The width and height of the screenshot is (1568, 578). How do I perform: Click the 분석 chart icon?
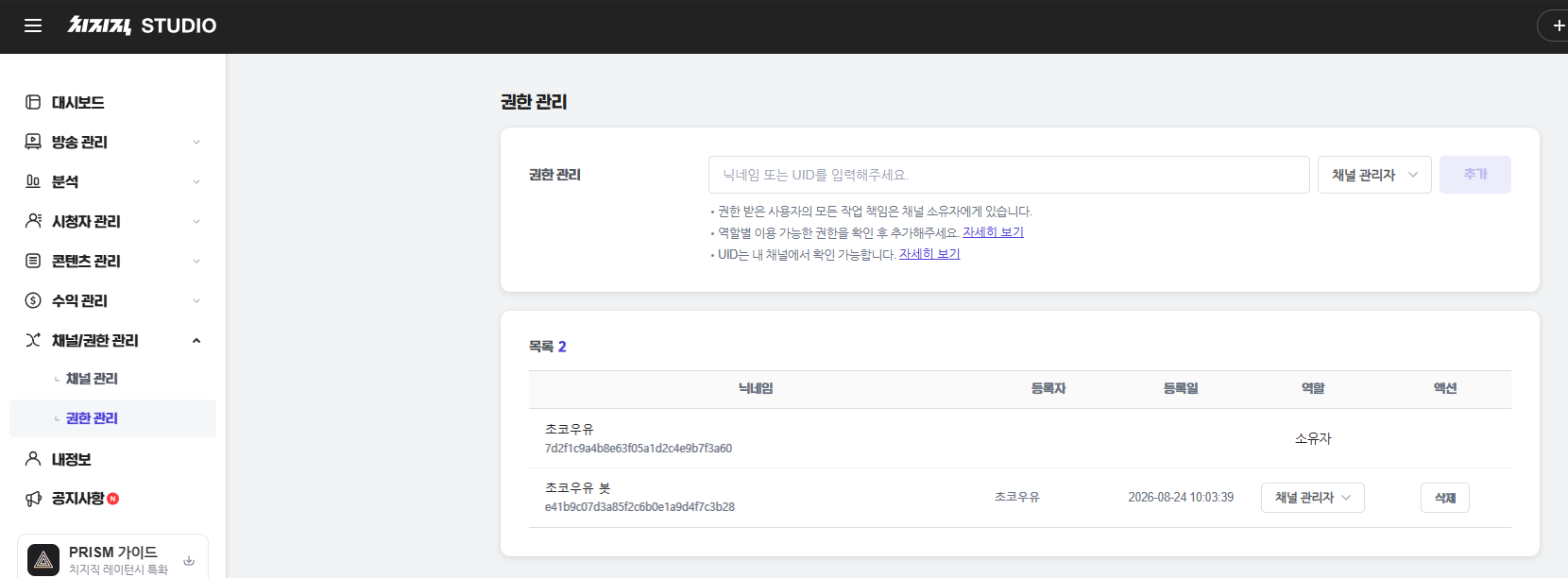[33, 181]
